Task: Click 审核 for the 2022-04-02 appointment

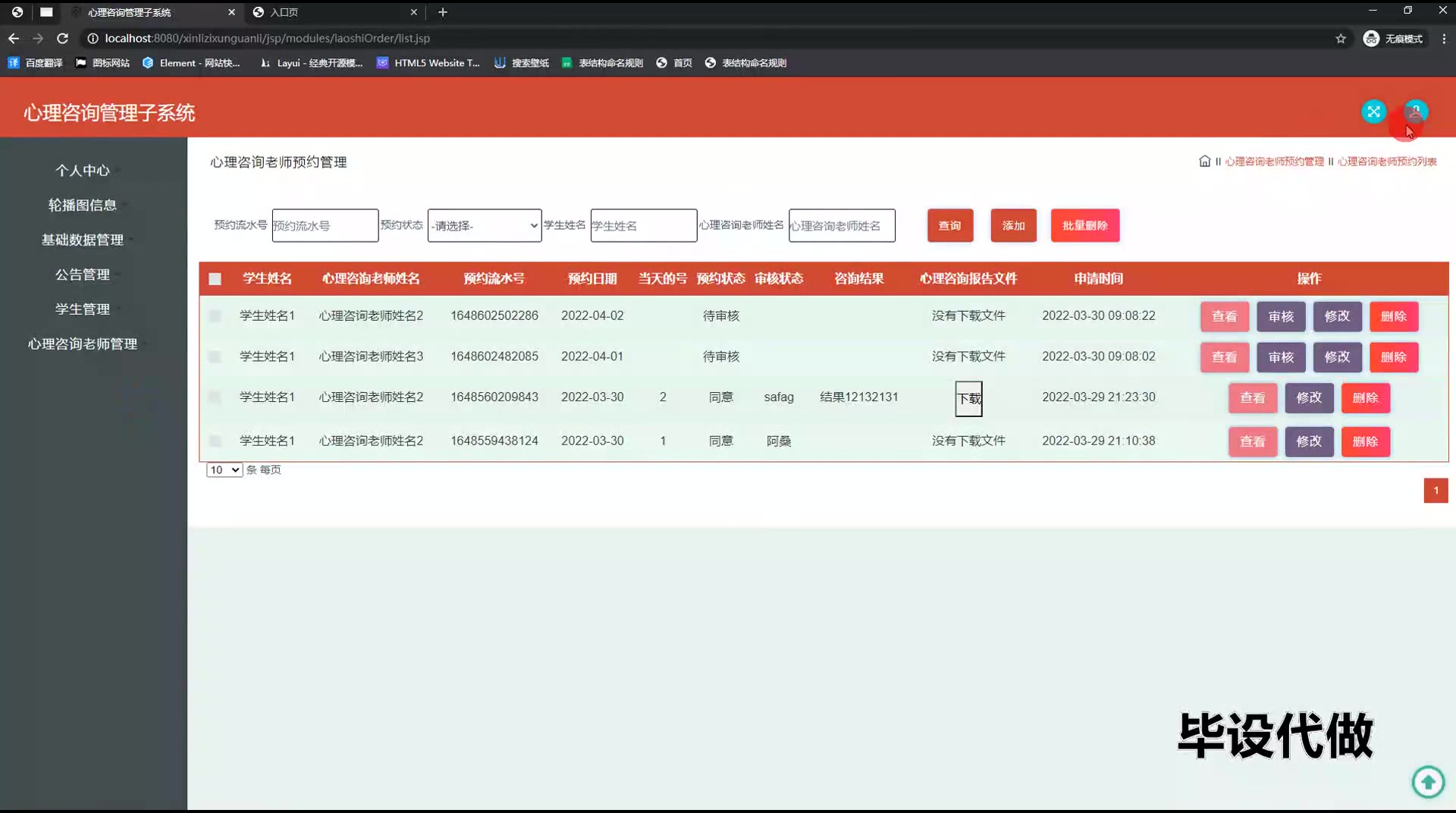Action: point(1281,316)
